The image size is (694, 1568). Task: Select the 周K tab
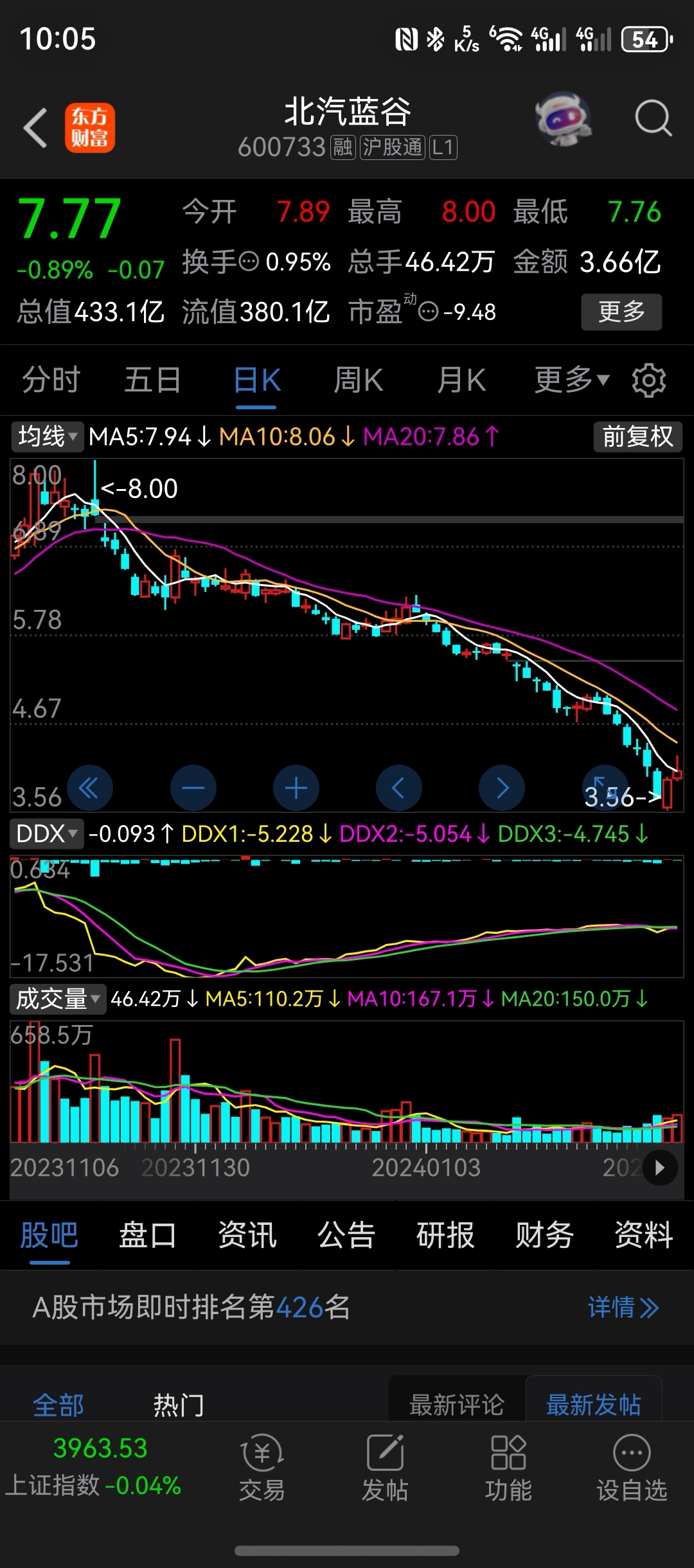(358, 380)
